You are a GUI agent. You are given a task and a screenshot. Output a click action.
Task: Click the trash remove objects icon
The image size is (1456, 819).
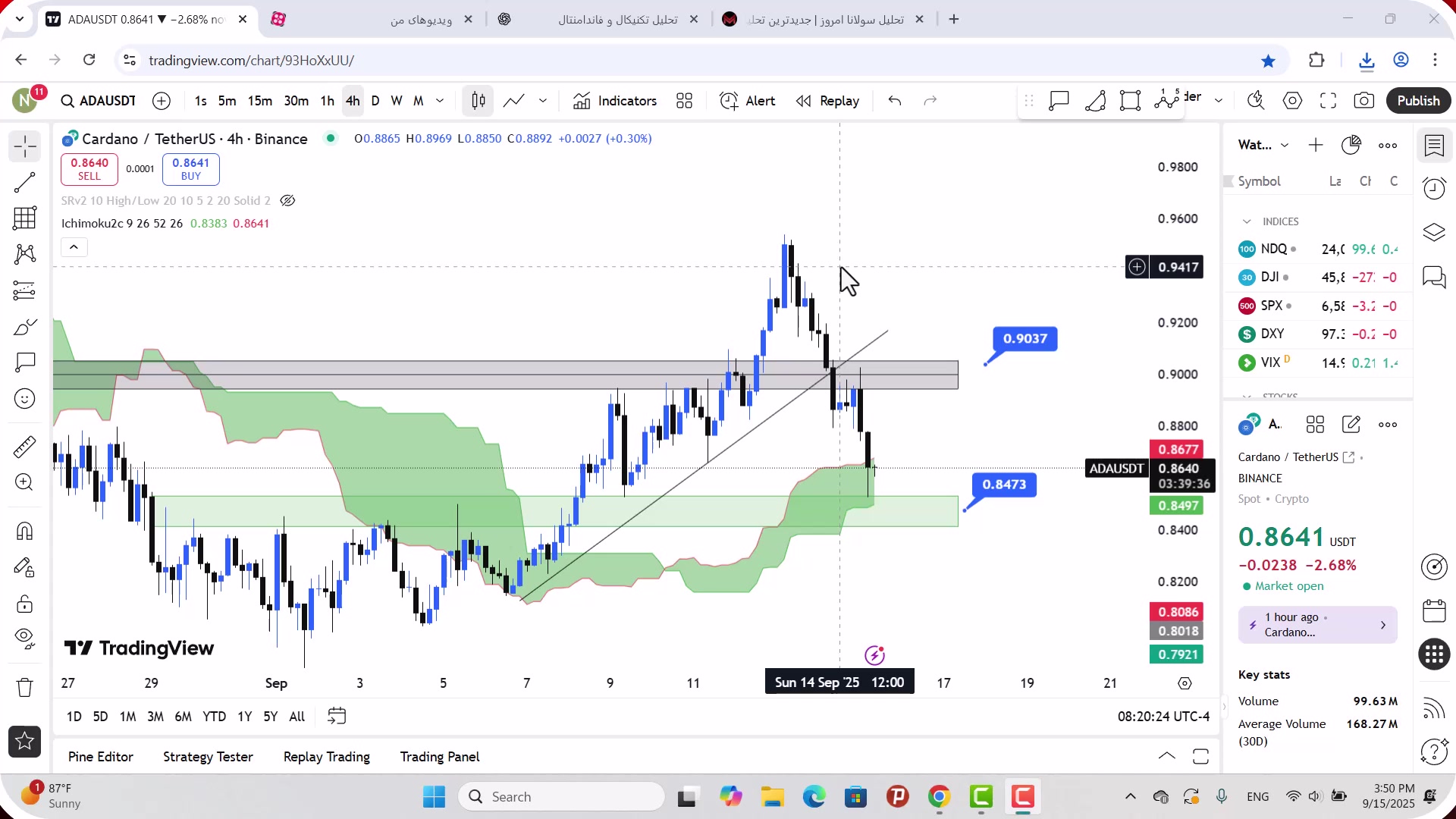point(25,688)
